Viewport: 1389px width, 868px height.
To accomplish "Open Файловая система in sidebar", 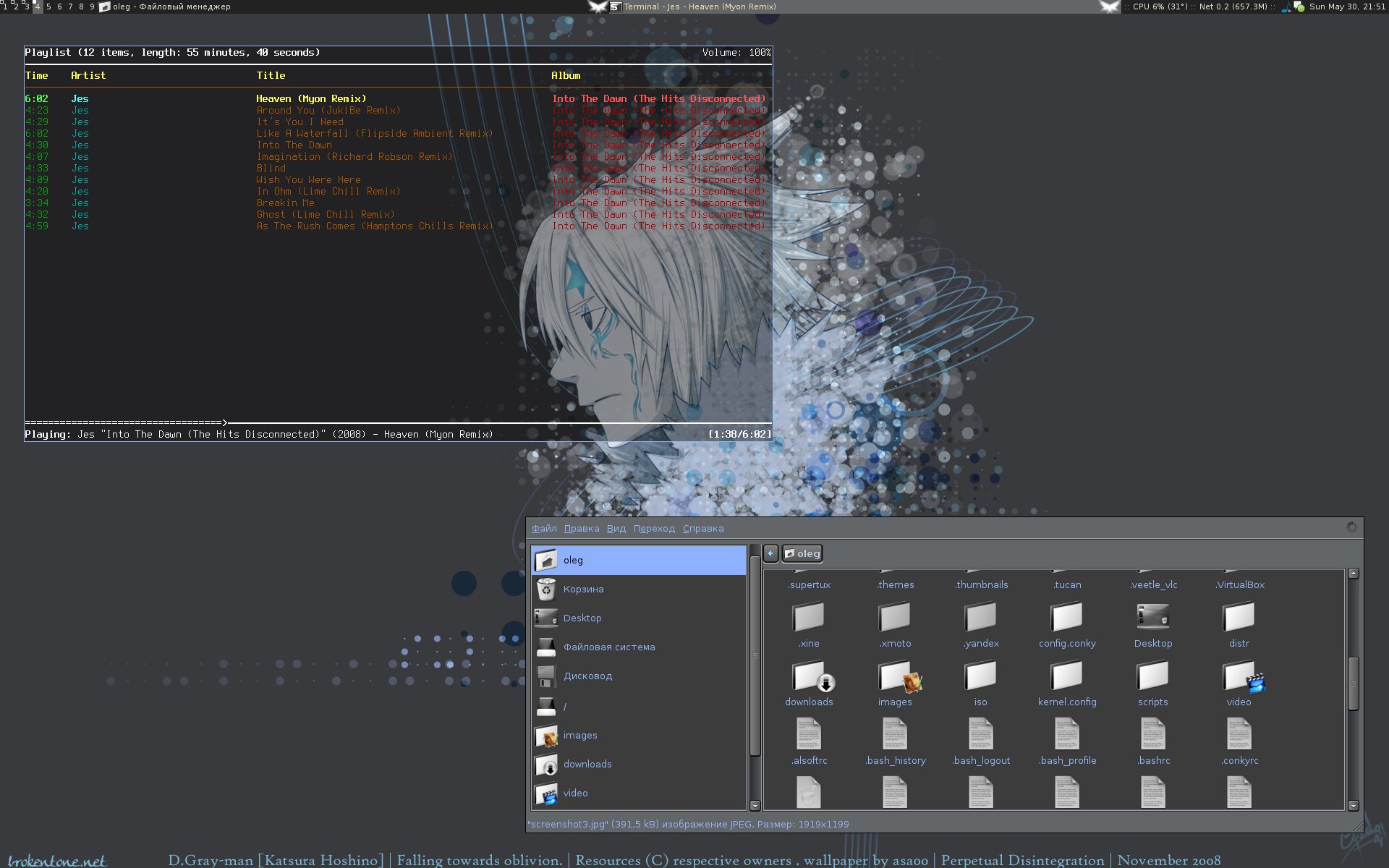I will [x=639, y=647].
